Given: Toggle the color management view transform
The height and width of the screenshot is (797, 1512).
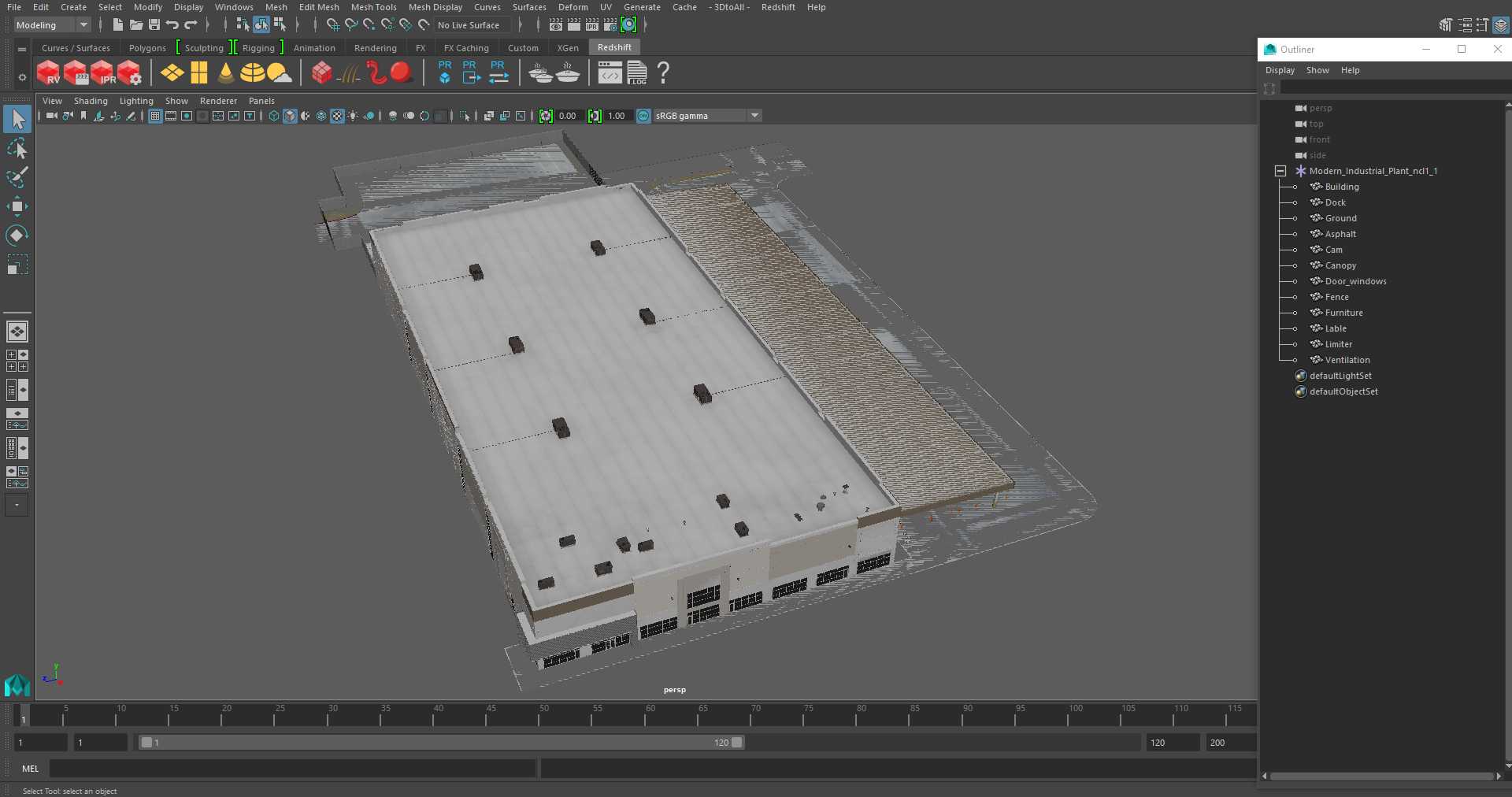Looking at the screenshot, I should pos(643,116).
